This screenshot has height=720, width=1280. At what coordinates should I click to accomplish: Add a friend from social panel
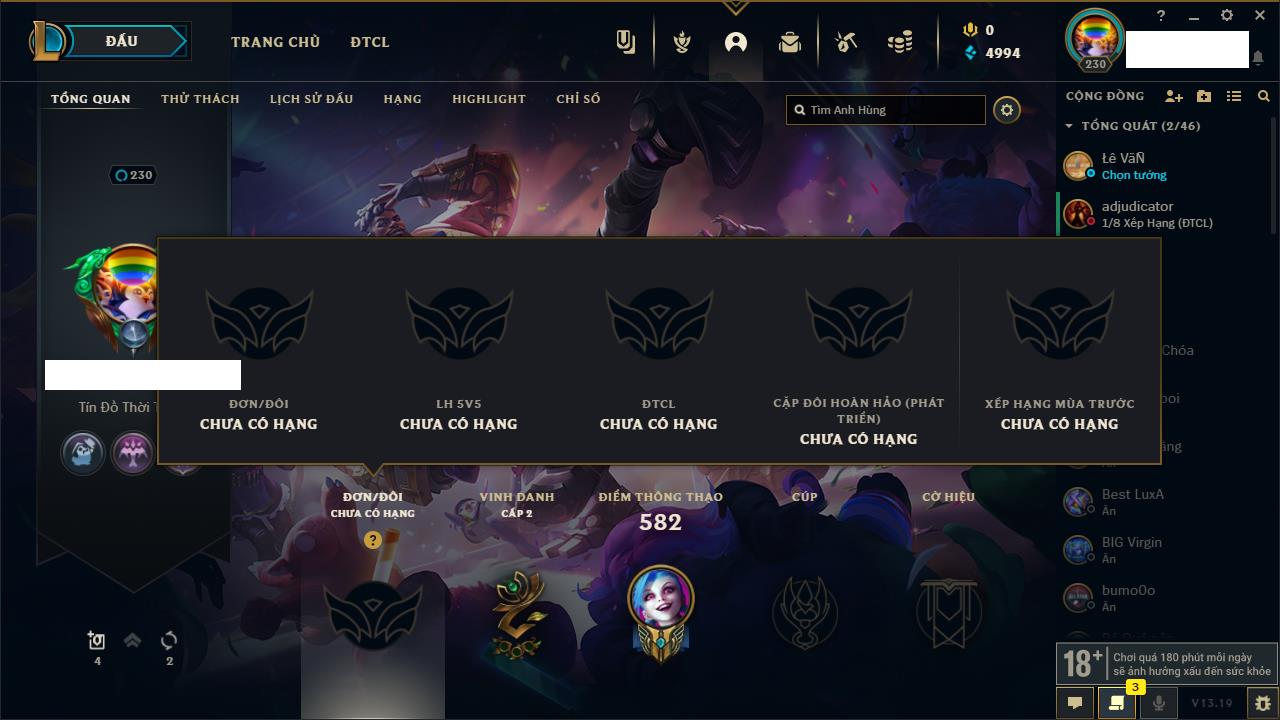pyautogui.click(x=1174, y=96)
